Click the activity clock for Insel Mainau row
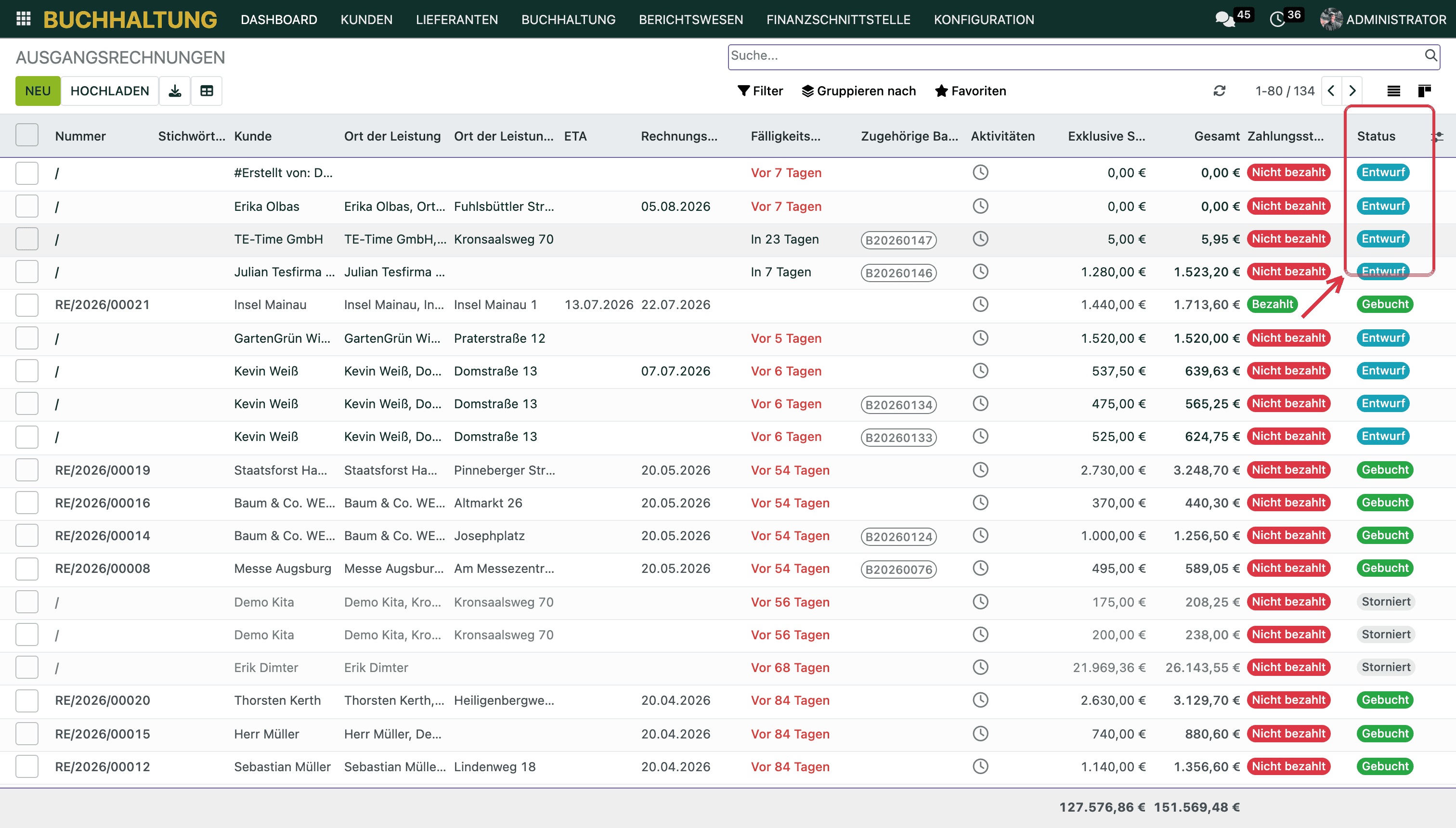 pos(980,304)
